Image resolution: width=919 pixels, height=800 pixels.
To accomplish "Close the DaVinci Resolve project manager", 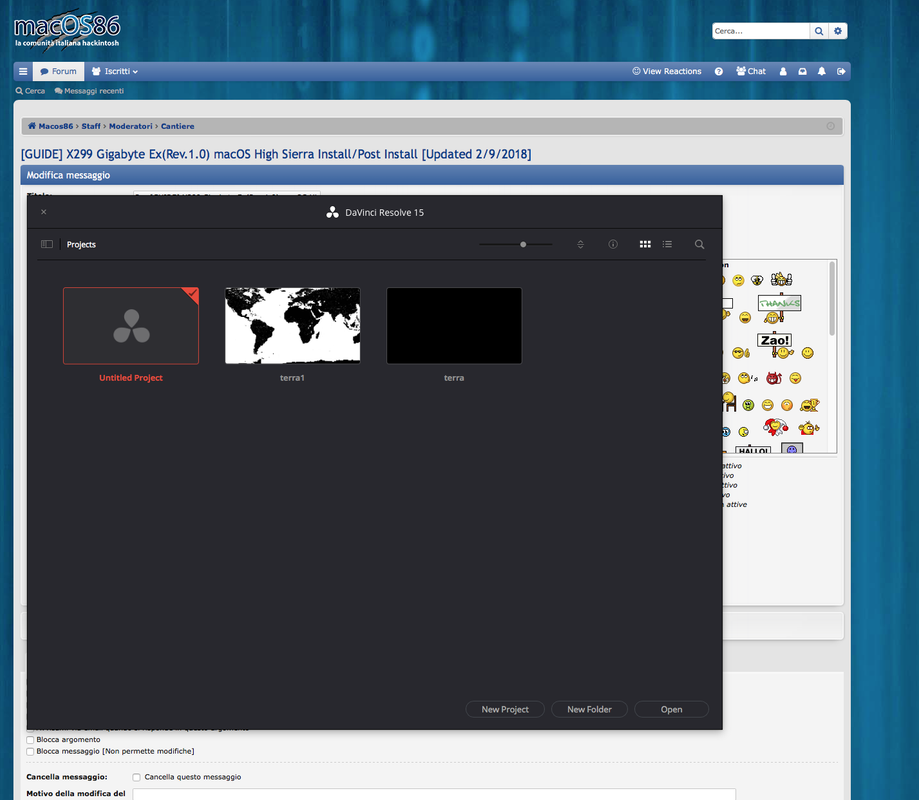I will point(43,212).
